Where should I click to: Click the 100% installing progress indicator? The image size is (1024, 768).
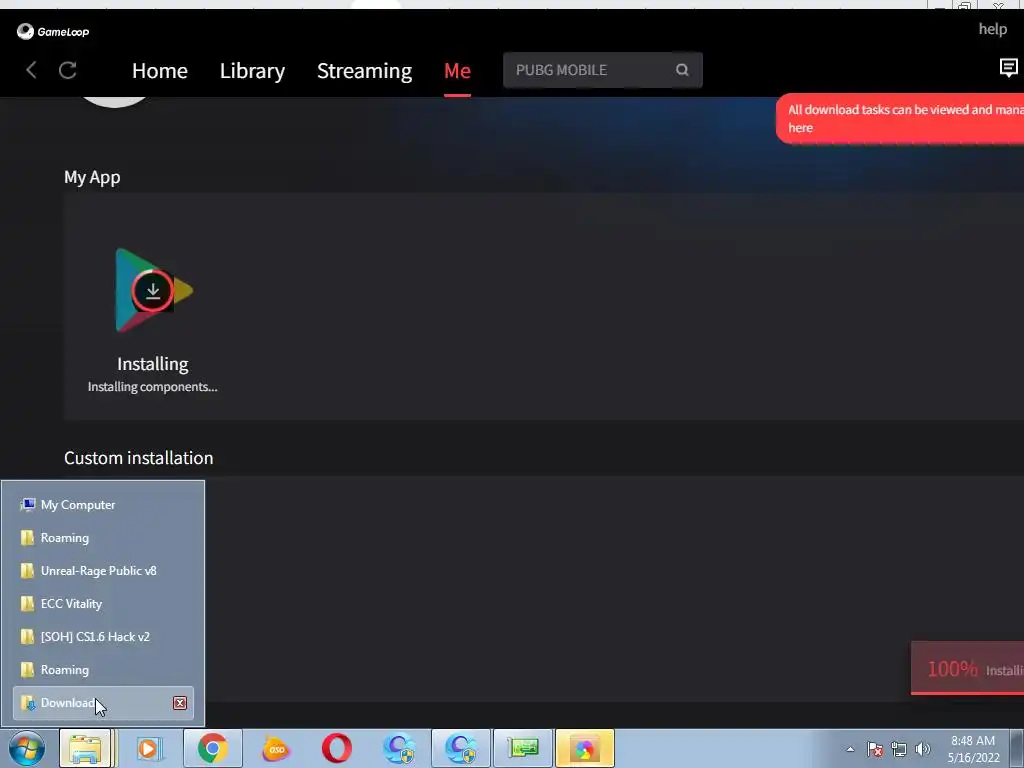[x=968, y=668]
